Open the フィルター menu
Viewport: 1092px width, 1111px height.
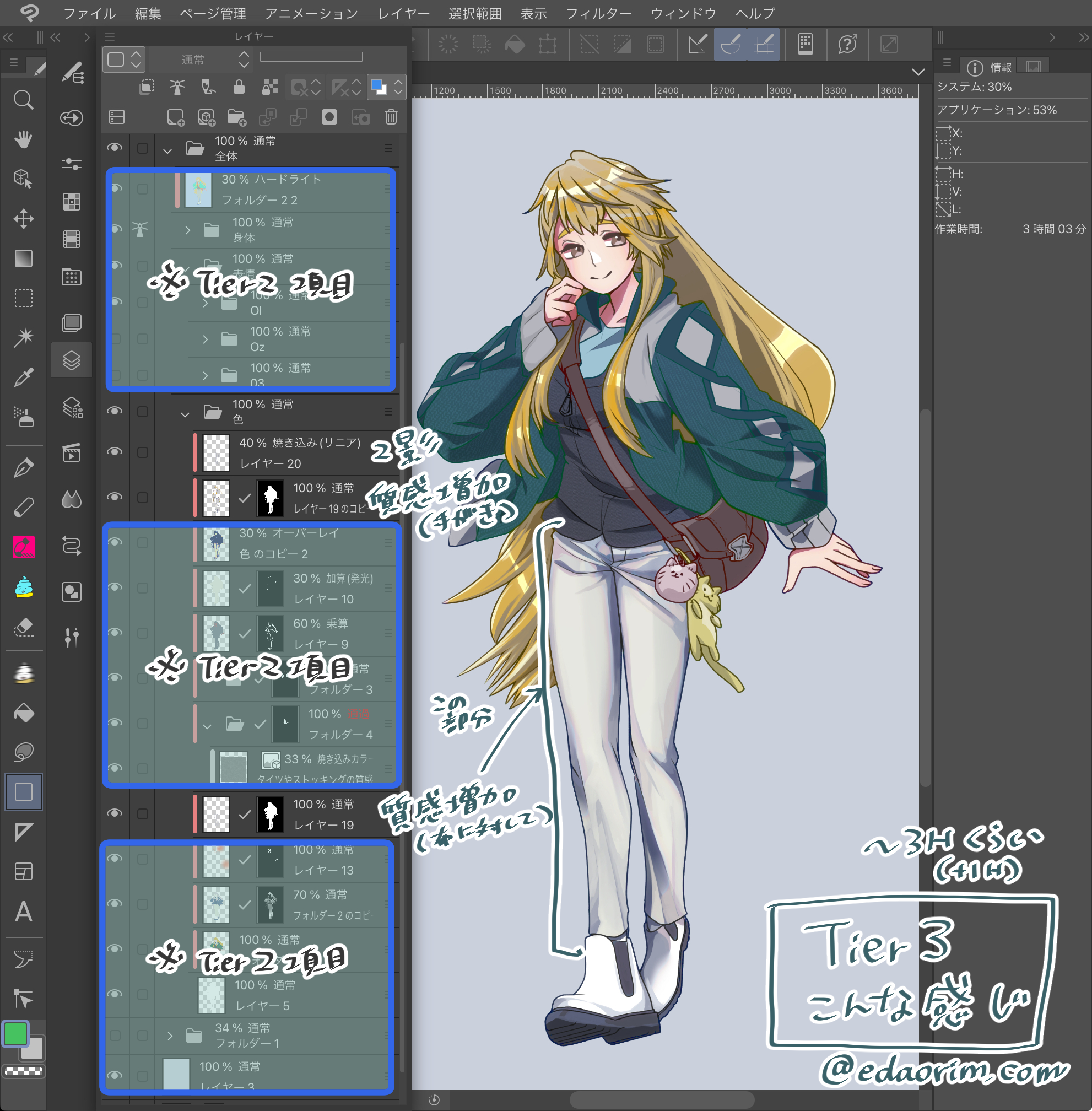(598, 13)
